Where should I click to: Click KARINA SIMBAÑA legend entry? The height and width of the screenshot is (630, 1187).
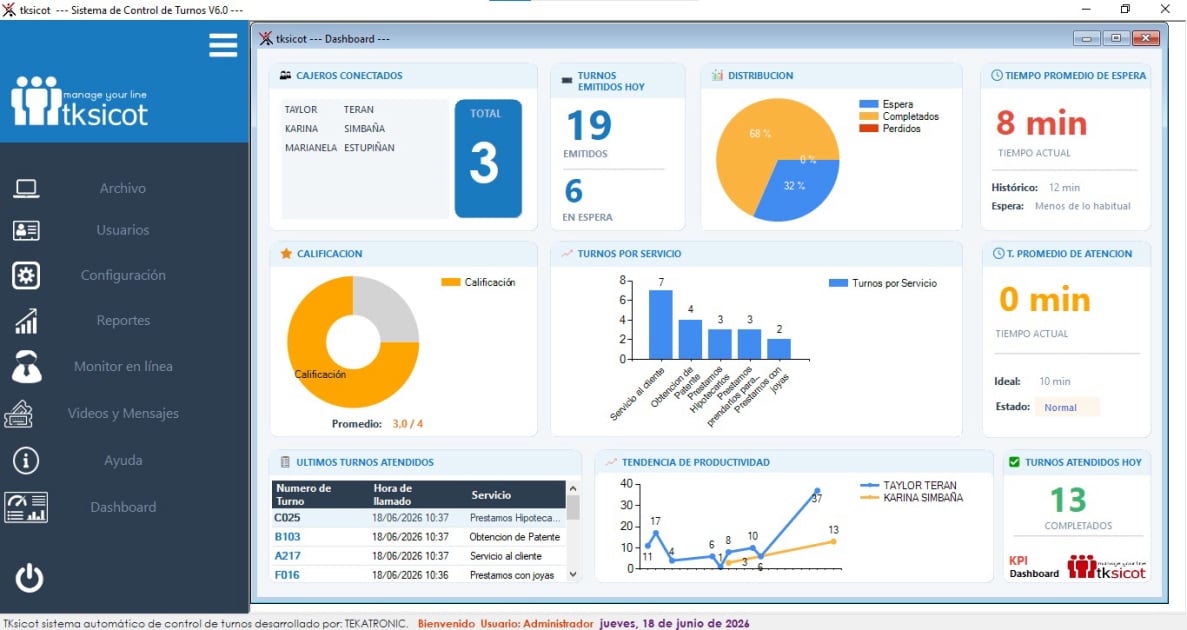[912, 498]
